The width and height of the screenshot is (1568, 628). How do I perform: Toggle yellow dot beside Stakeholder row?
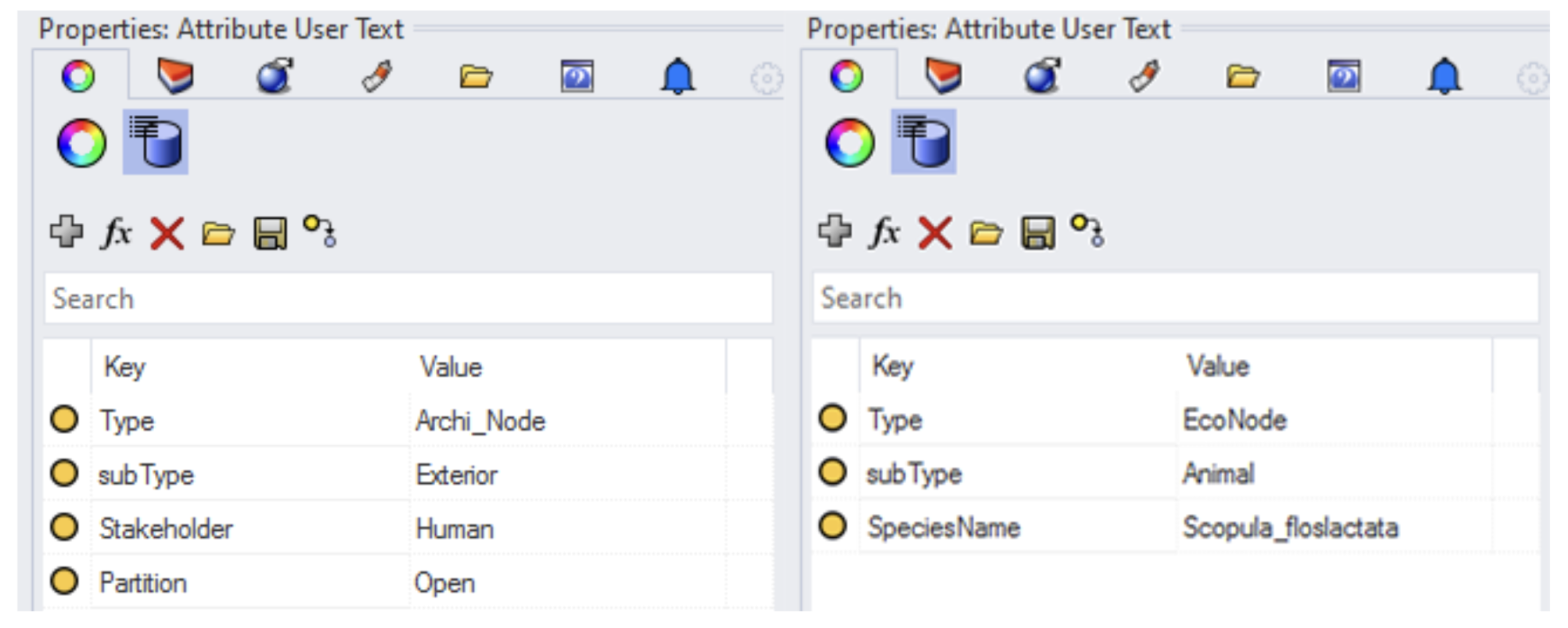(x=64, y=527)
